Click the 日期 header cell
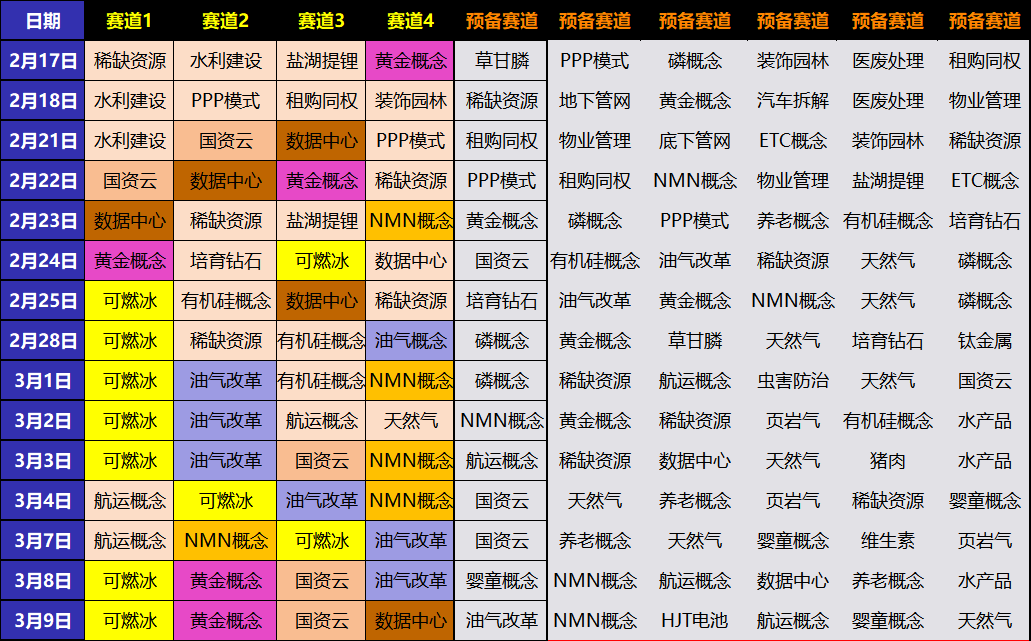 pos(43,20)
